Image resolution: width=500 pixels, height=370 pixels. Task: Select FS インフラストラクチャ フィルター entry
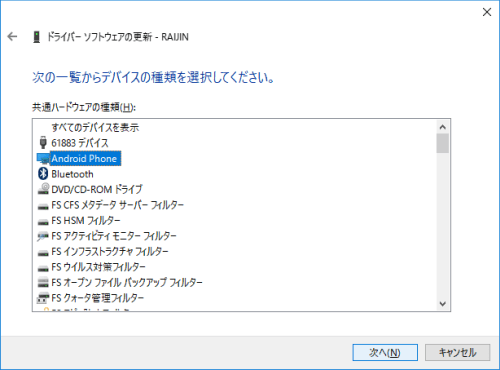110,251
